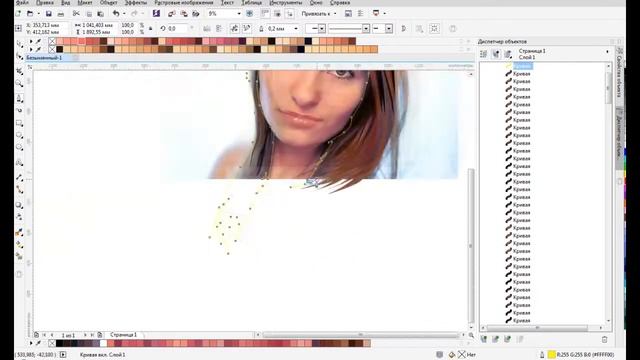640x360 pixels.
Task: Select the Color Eyedropper tool
Action: (x=19, y=232)
